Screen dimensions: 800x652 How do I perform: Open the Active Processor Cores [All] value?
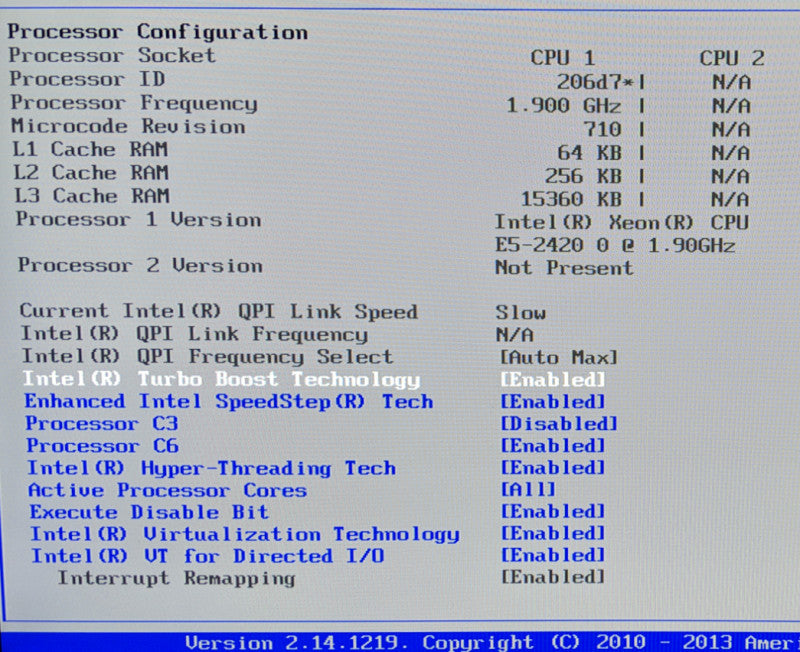pyautogui.click(x=528, y=490)
